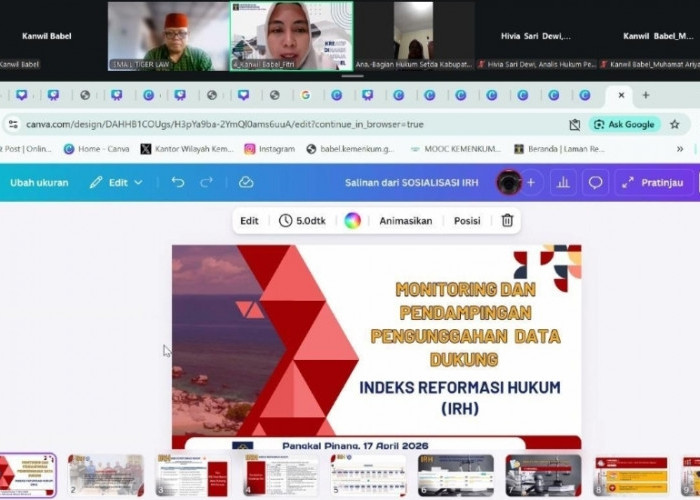The width and height of the screenshot is (700, 500).
Task: Select Hivia Sari Dewi participant tile
Action: pos(536,36)
